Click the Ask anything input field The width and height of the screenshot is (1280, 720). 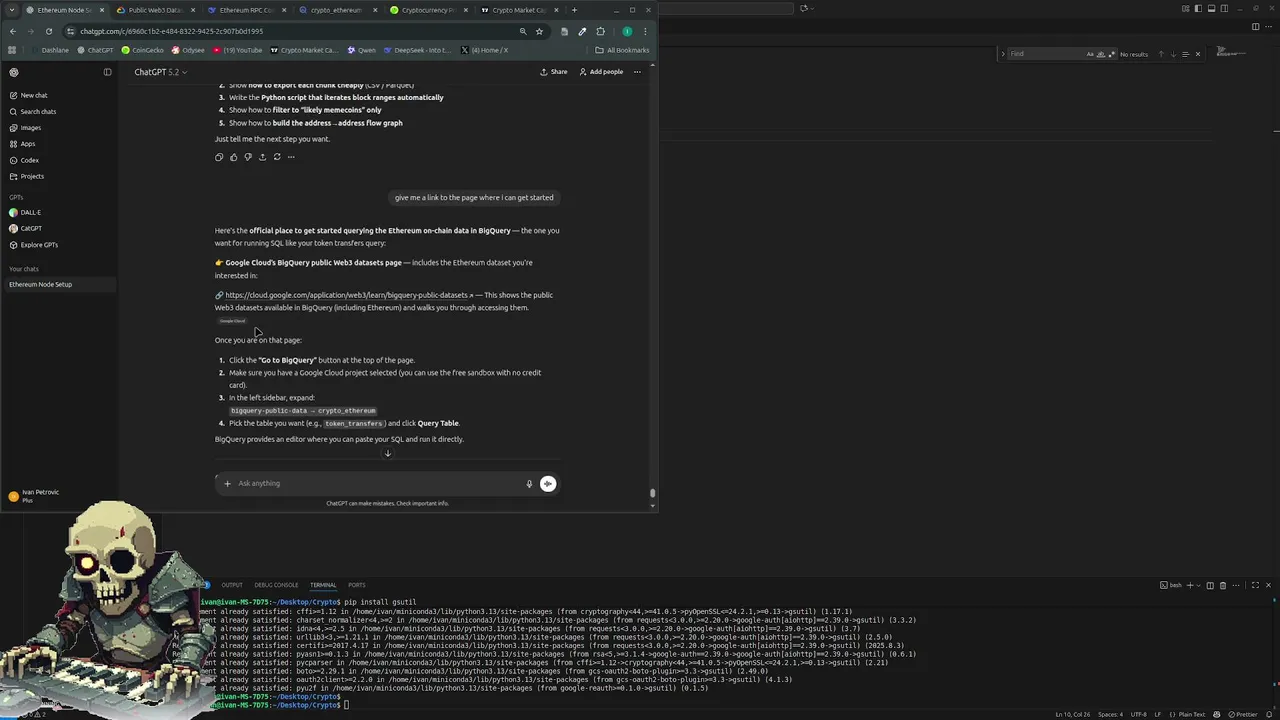coord(378,484)
